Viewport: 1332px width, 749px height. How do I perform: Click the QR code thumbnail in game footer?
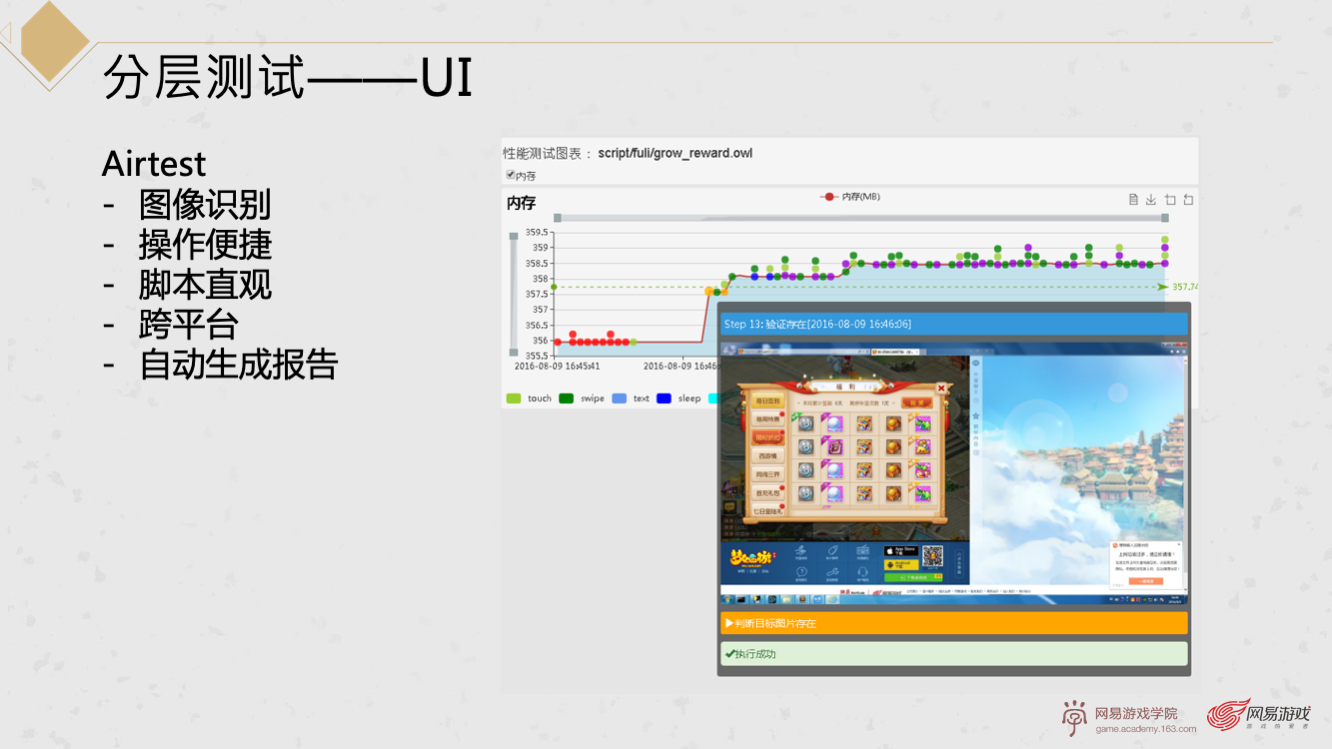click(x=932, y=556)
